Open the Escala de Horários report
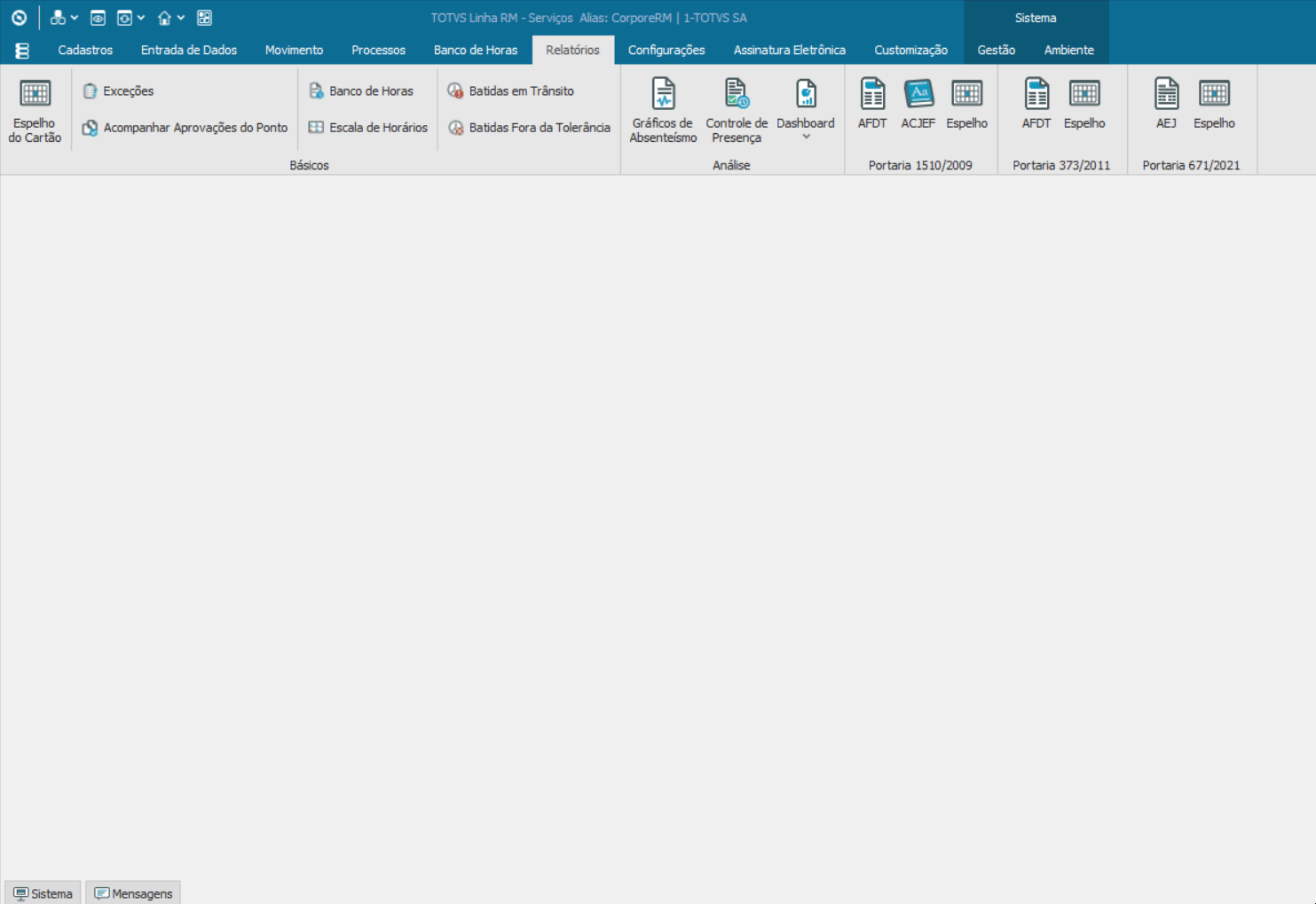Screen dimensions: 1316x904 point(378,128)
